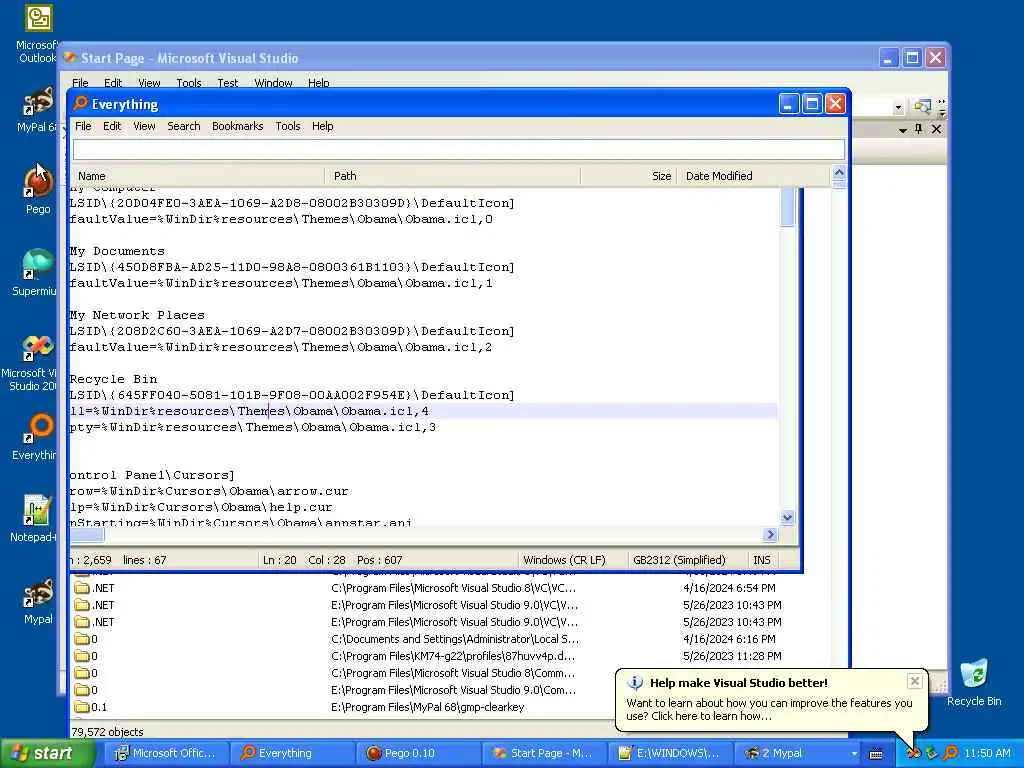Click the Everything tray icon
1024x768 pixels.
click(950, 753)
